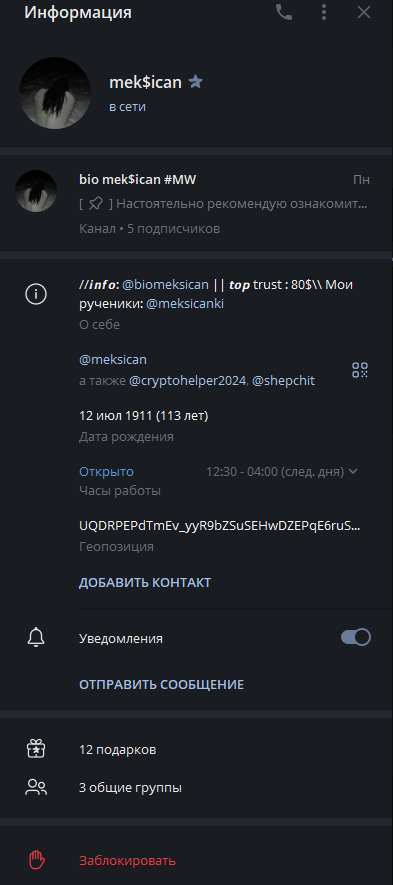Open the @biomeksican link in bio

click(165, 285)
